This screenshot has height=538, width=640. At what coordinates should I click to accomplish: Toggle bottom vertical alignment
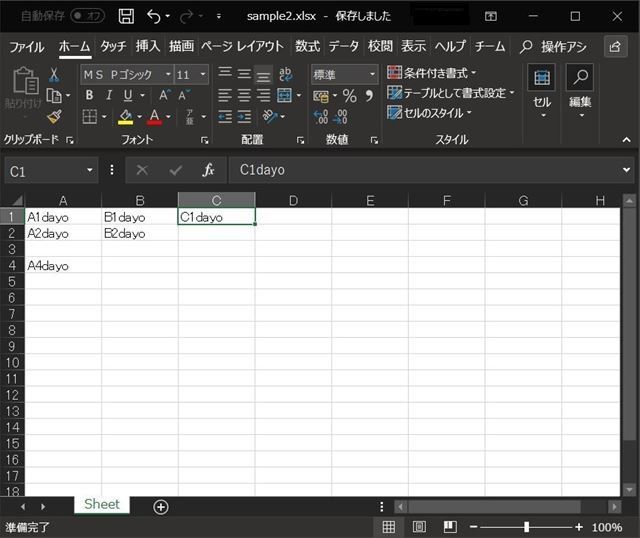tap(263, 75)
